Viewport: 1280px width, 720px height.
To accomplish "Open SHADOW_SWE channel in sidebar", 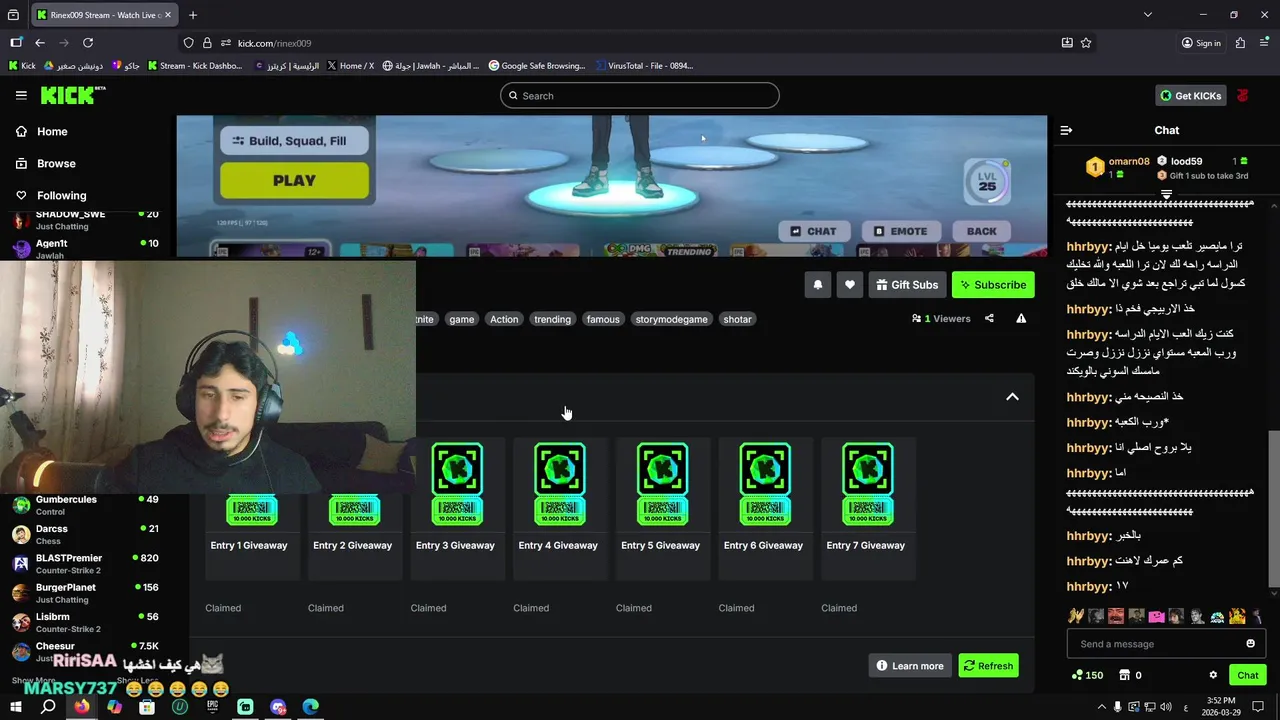I will tap(86, 220).
